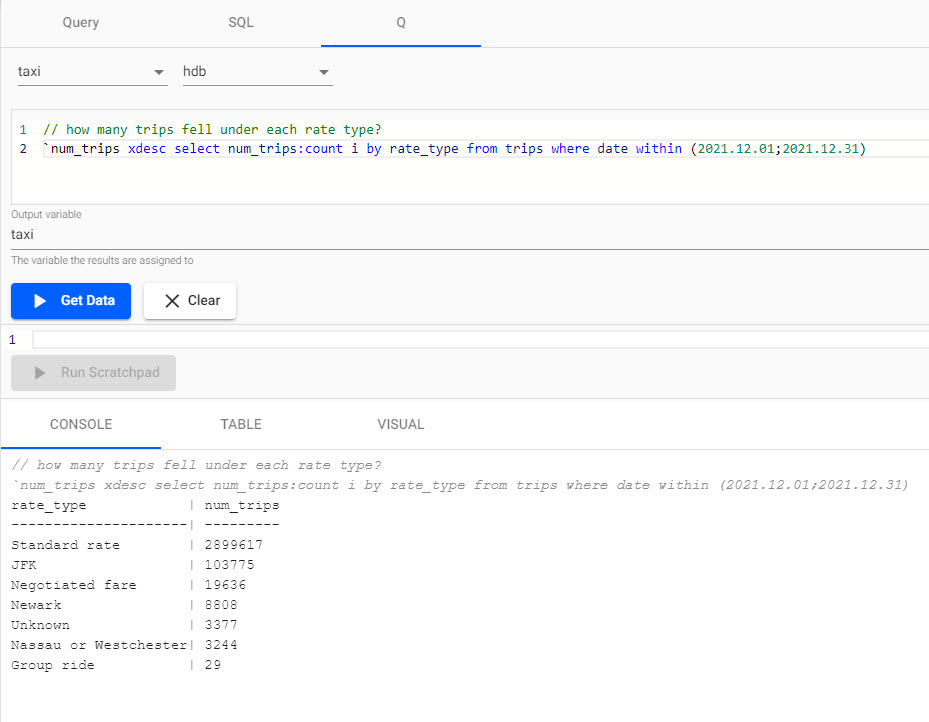Click the Standard rate row in console

point(137,545)
